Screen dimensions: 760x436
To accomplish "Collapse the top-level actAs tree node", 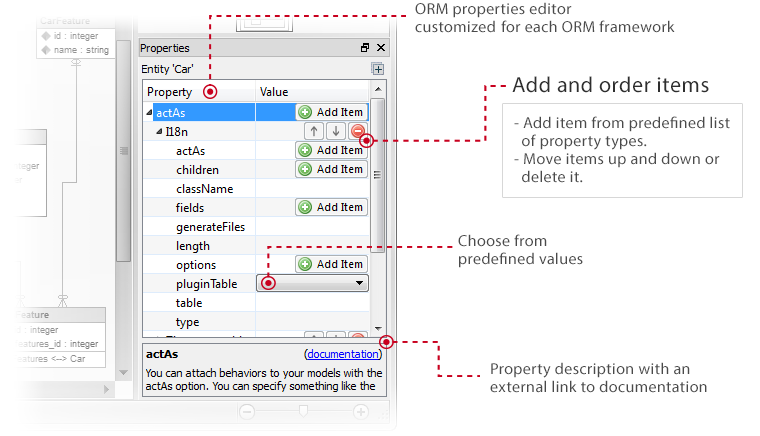I will click(x=150, y=113).
